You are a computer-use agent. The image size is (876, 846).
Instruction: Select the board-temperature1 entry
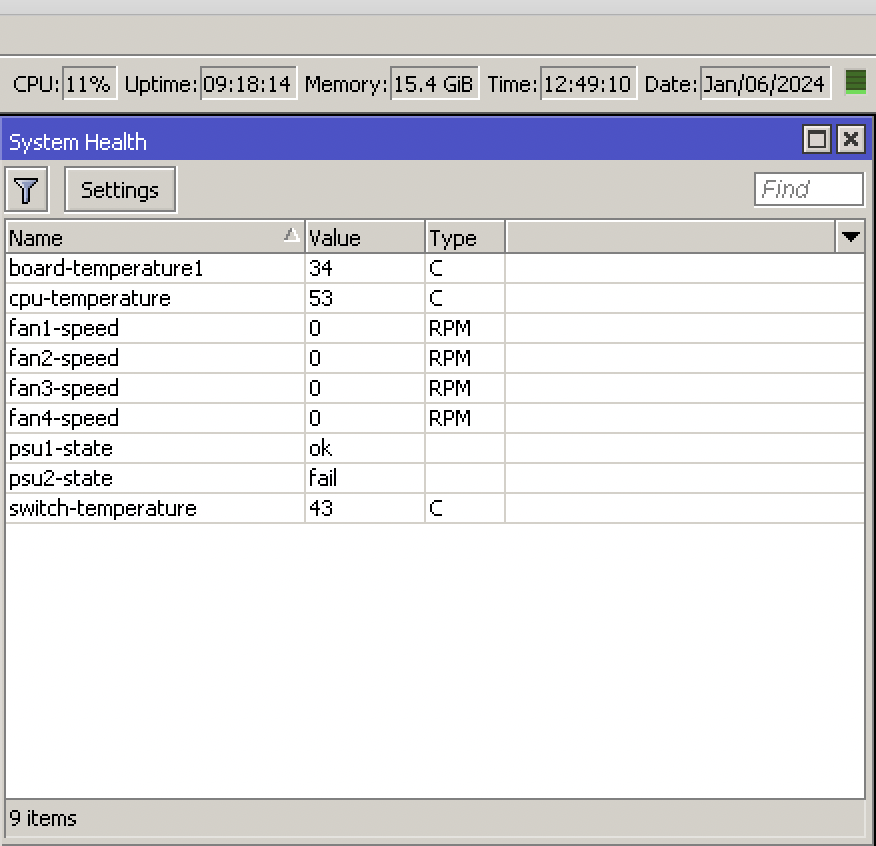(150, 268)
